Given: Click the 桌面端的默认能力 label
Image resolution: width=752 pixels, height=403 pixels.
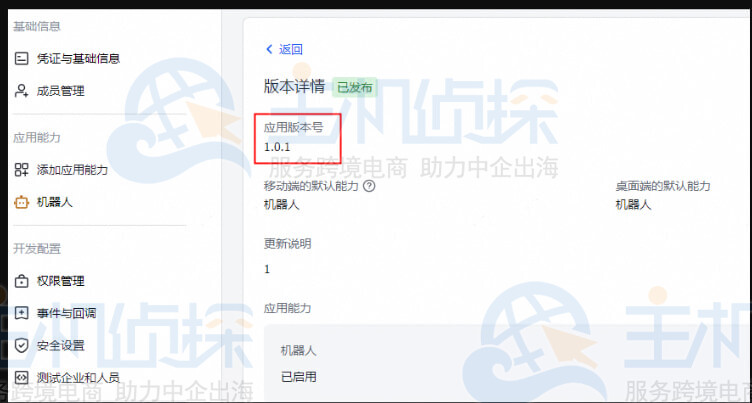Looking at the screenshot, I should point(663,186).
